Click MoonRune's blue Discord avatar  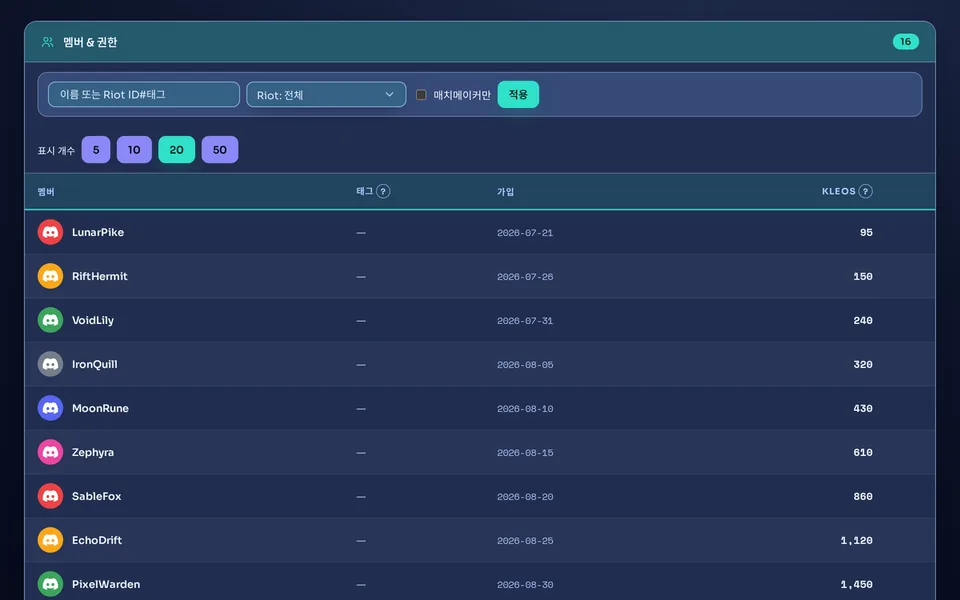50,408
